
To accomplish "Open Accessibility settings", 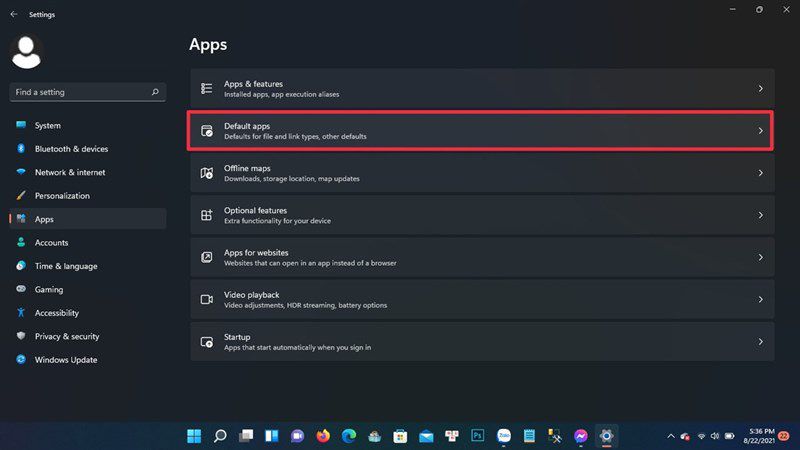I will [x=88, y=313].
